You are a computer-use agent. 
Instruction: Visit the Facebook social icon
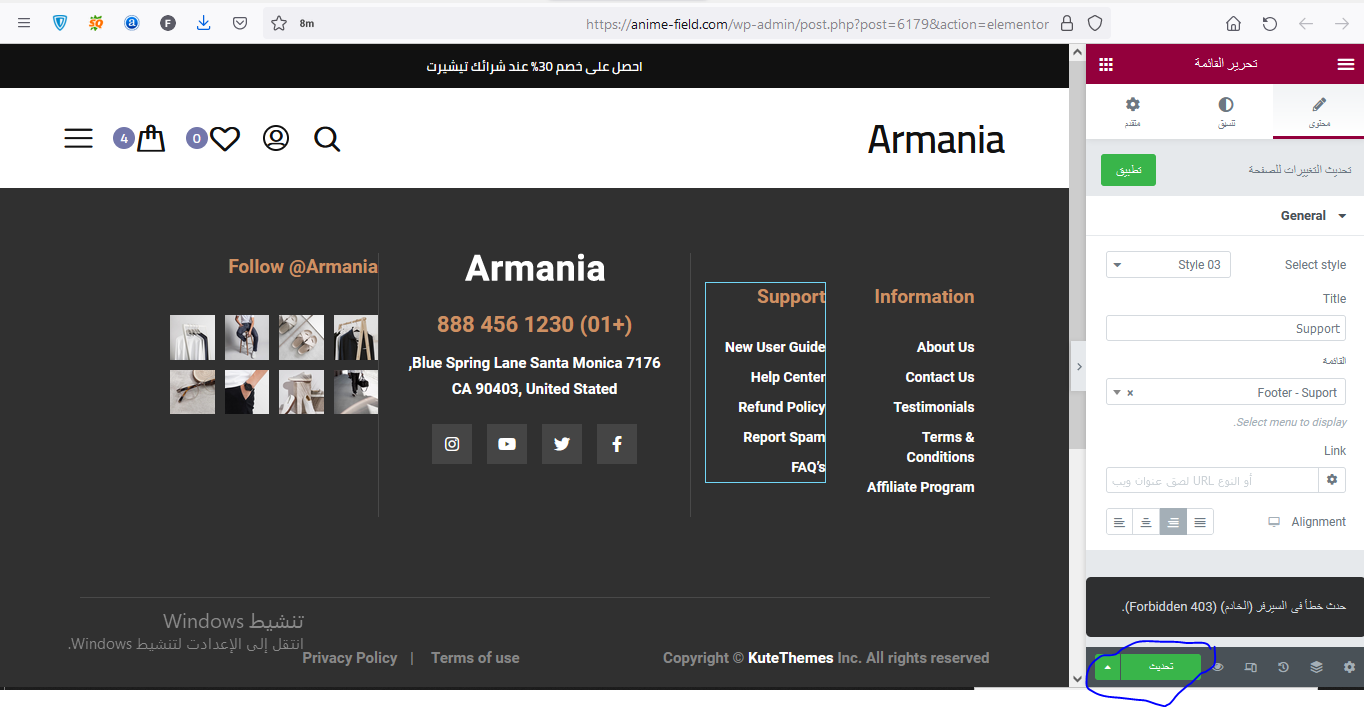(x=617, y=444)
